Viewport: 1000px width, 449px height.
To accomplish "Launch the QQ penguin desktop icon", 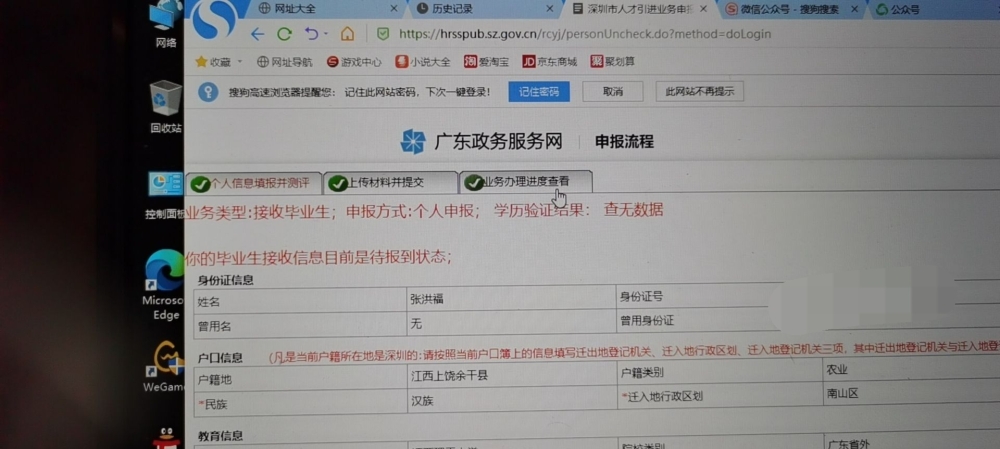I will pos(166,438).
